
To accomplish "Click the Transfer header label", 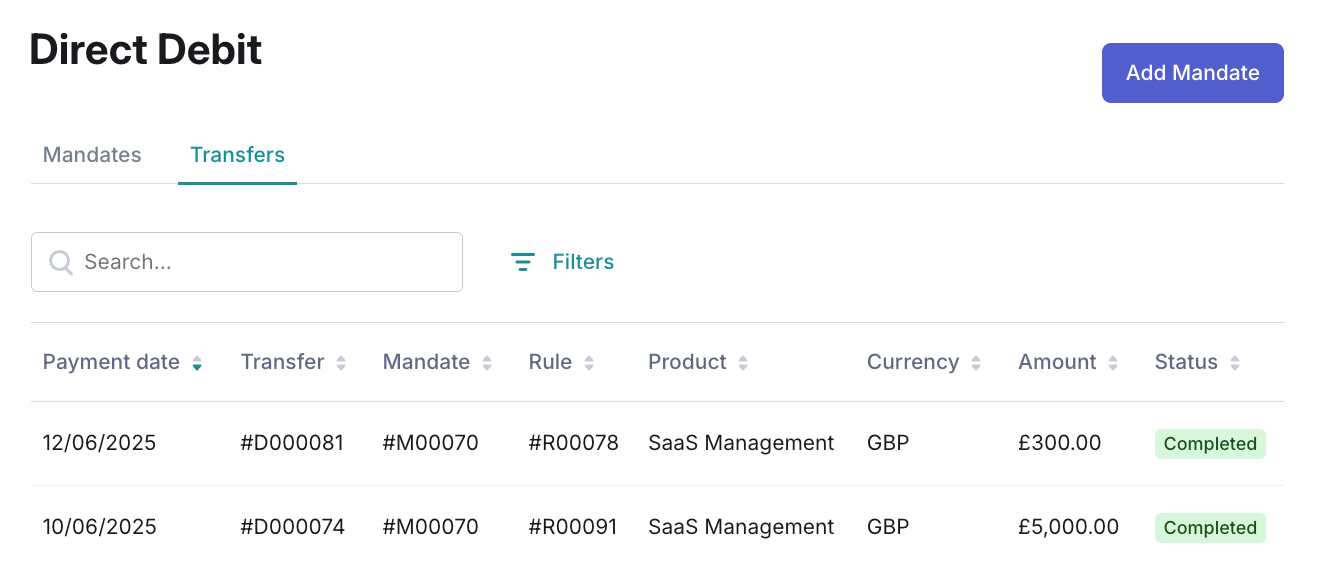I will point(282,362).
